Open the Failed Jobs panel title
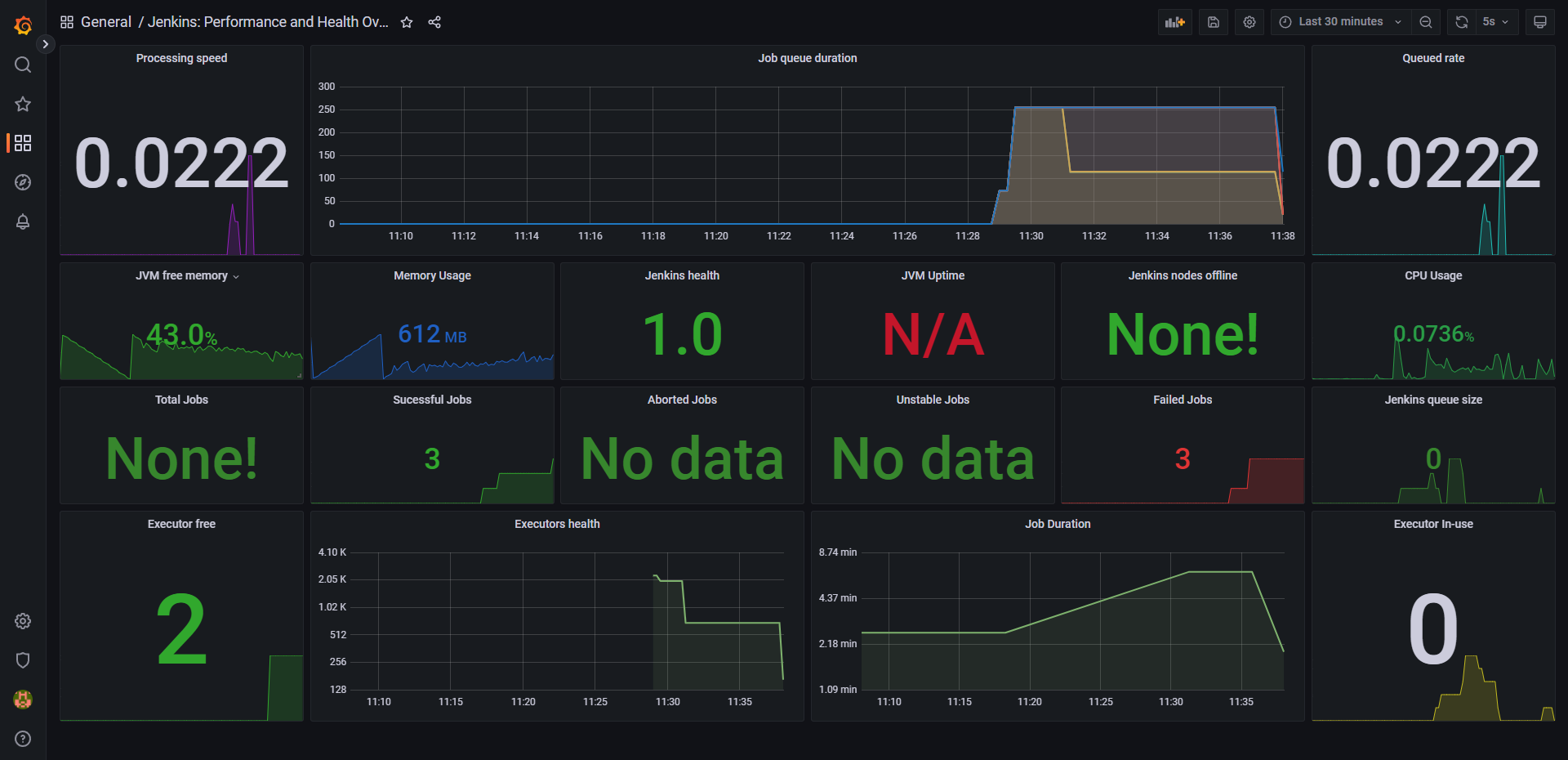This screenshot has width=1568, height=760. coord(1183,400)
